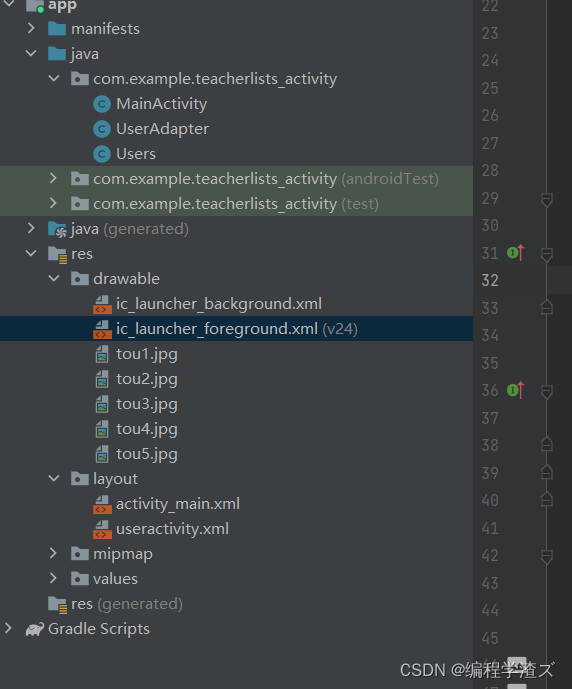The image size is (572, 689).
Task: Toggle the code fold marker on line 38
Action: tap(547, 444)
